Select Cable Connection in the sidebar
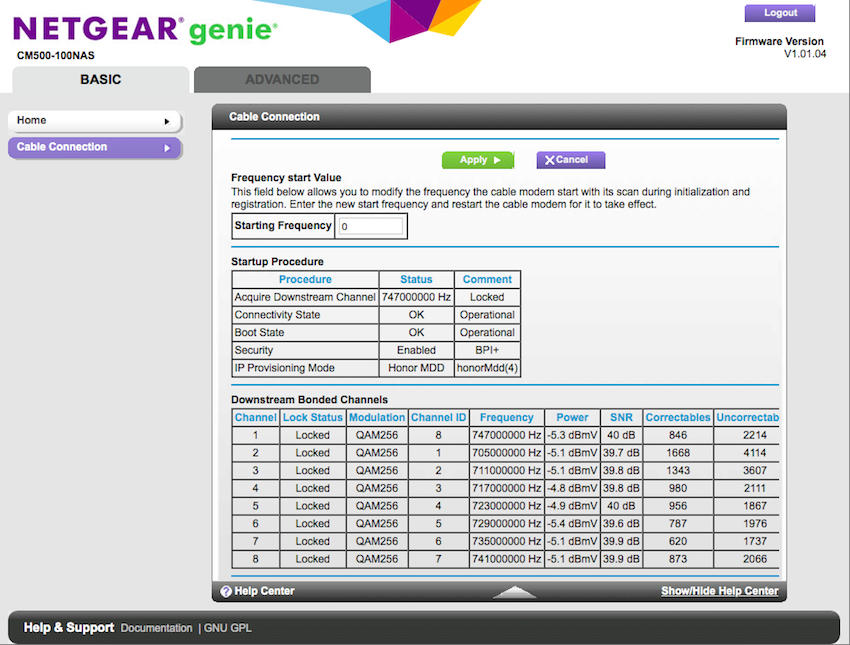The image size is (850, 645). click(94, 147)
